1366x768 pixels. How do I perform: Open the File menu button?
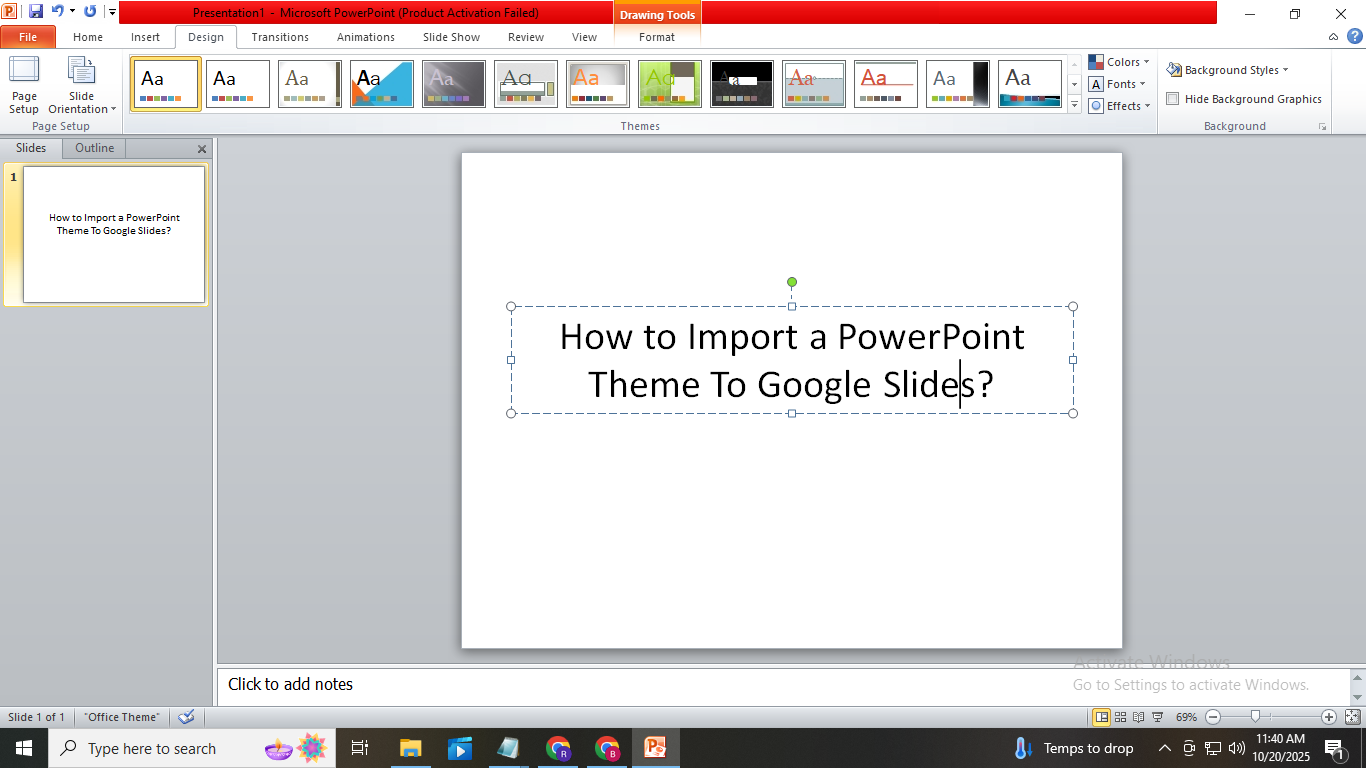[28, 37]
